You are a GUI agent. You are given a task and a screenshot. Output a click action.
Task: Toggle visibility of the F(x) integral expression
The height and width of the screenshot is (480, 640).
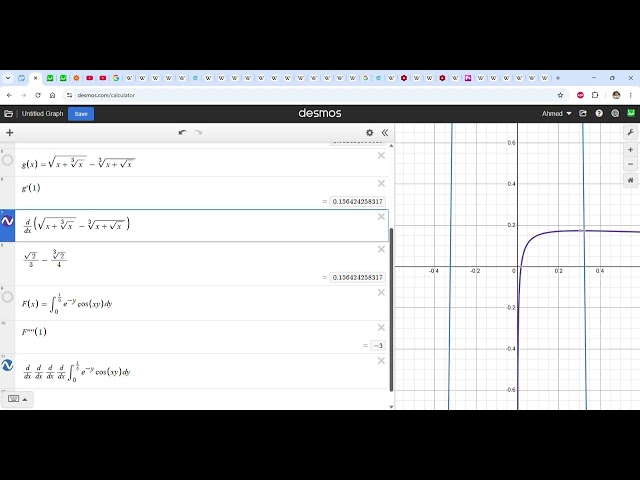coord(7,297)
